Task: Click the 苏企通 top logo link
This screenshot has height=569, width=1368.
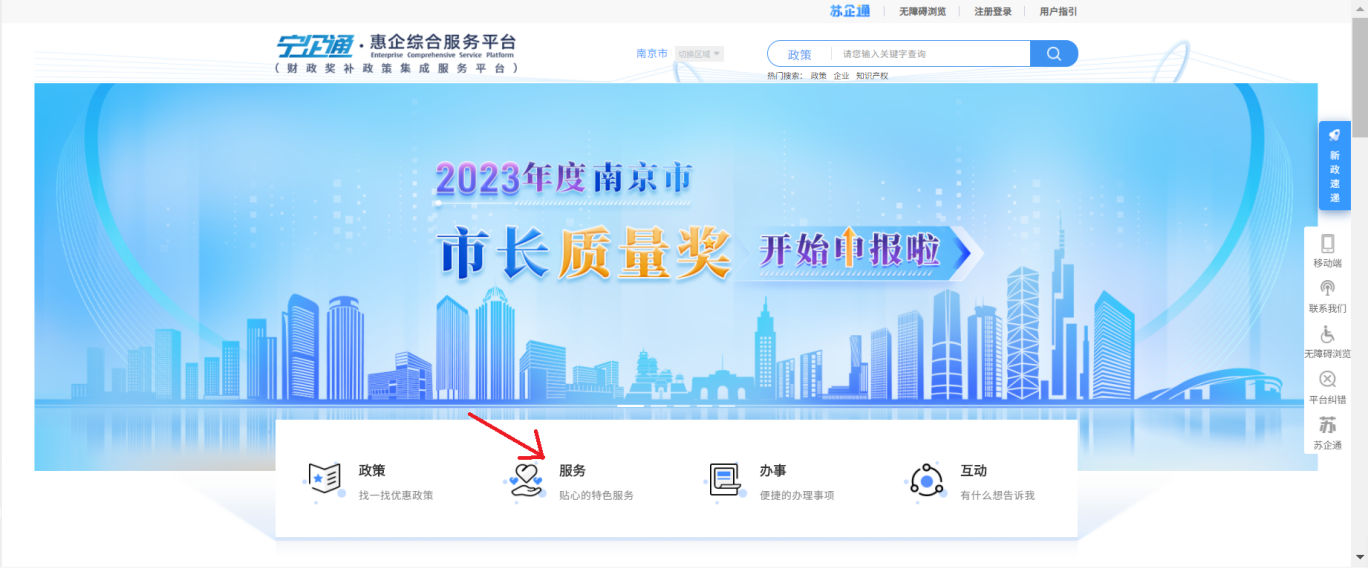Action: pos(850,11)
